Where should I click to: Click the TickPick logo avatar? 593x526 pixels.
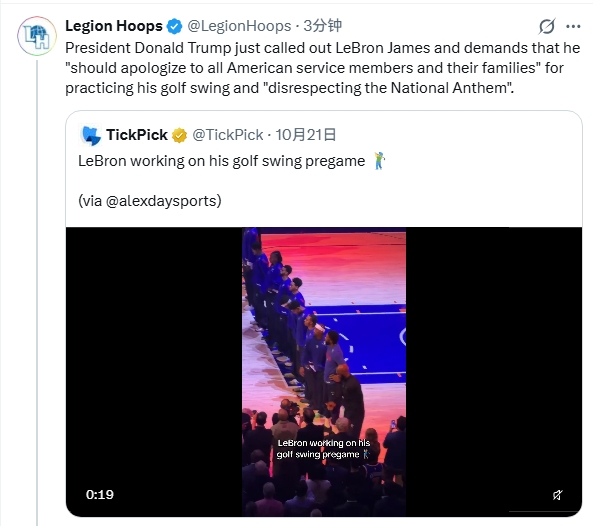[91, 135]
